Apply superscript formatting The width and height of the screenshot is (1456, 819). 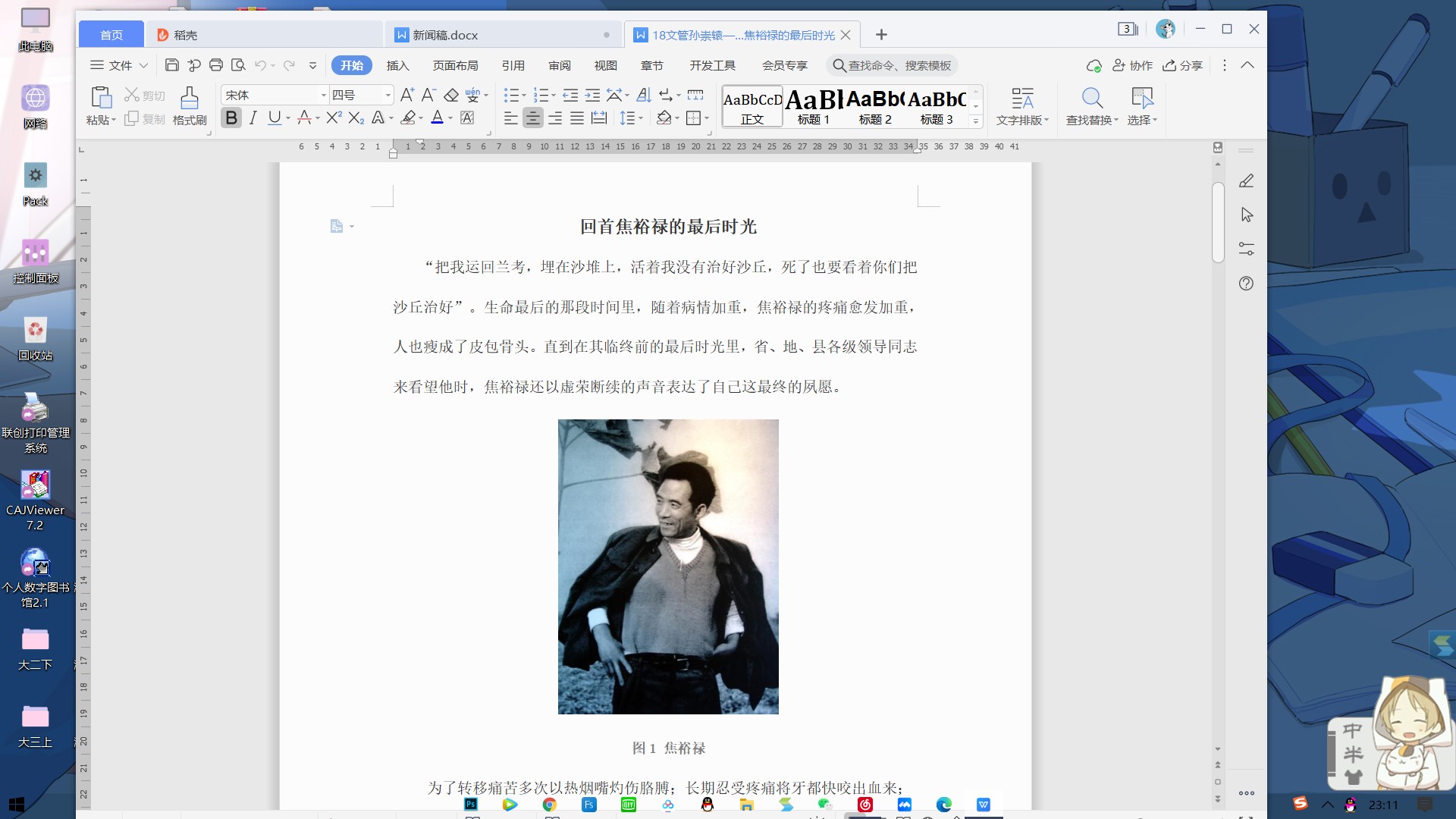click(334, 118)
